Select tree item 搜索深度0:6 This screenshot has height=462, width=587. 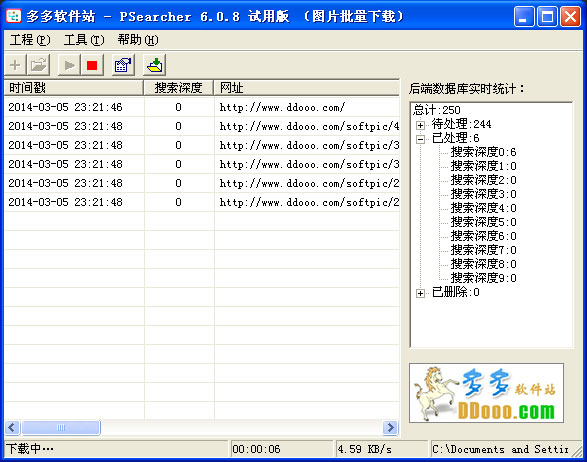tap(483, 152)
